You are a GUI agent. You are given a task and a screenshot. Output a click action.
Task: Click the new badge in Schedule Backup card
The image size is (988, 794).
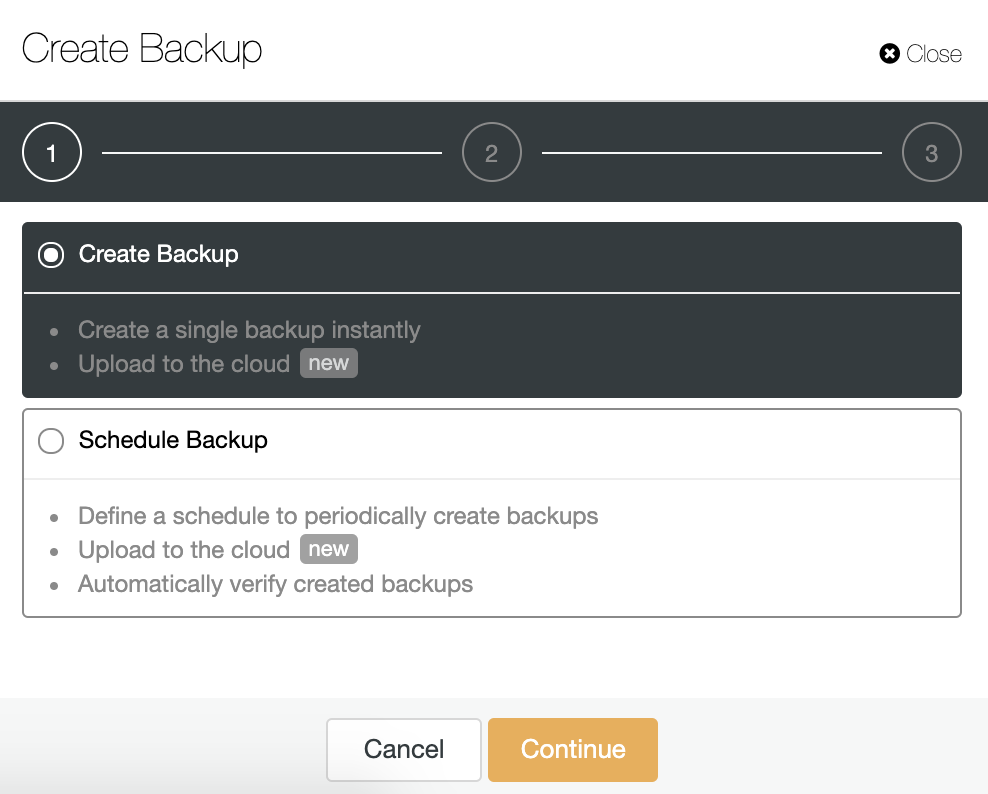[329, 549]
